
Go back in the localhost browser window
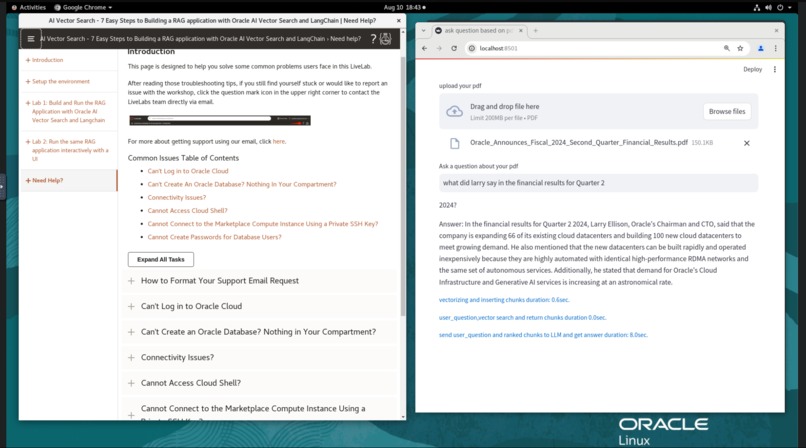[x=425, y=48]
